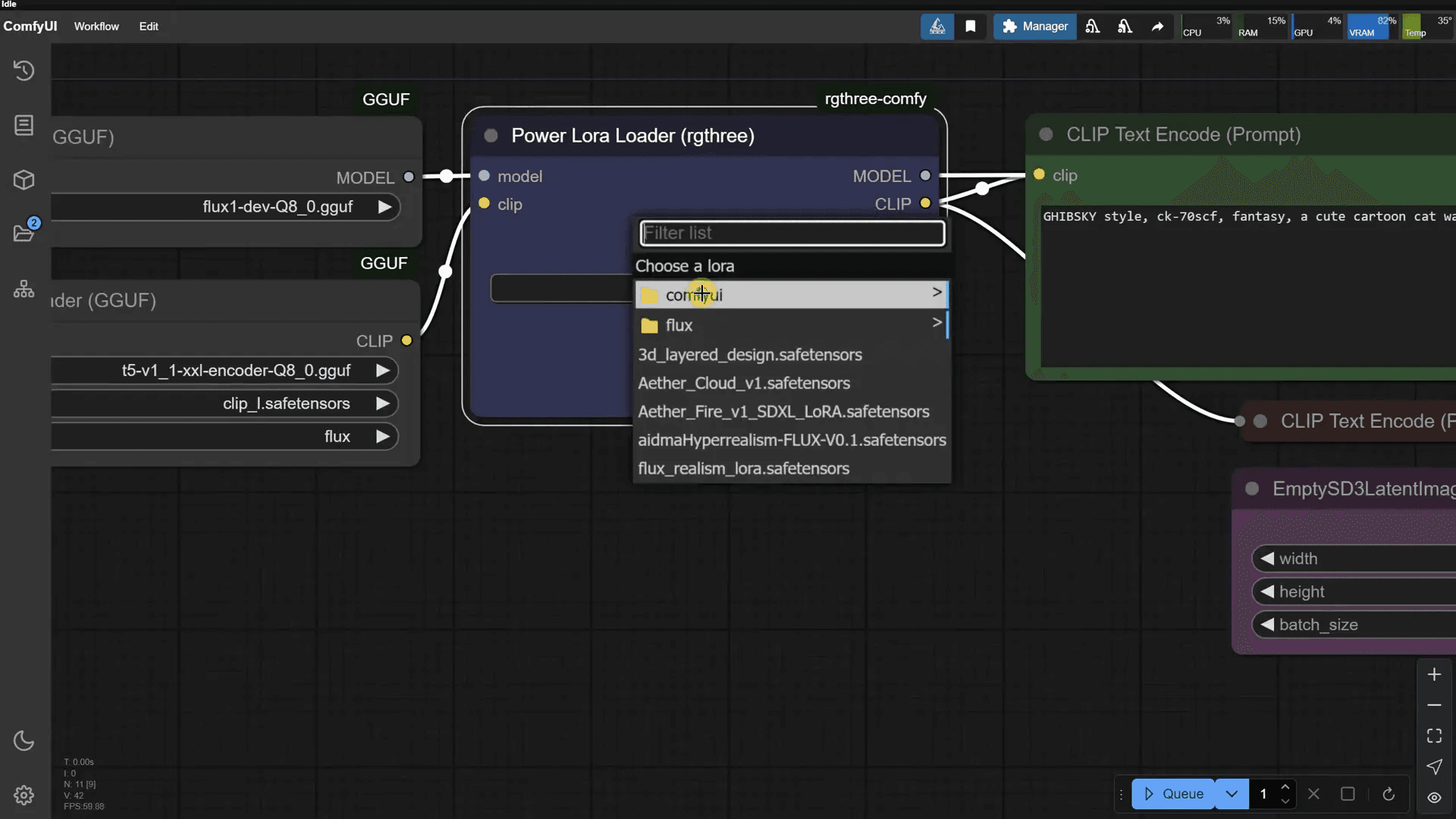The image size is (1456, 819).
Task: Decrease the width value arrow
Action: [x=1267, y=559]
